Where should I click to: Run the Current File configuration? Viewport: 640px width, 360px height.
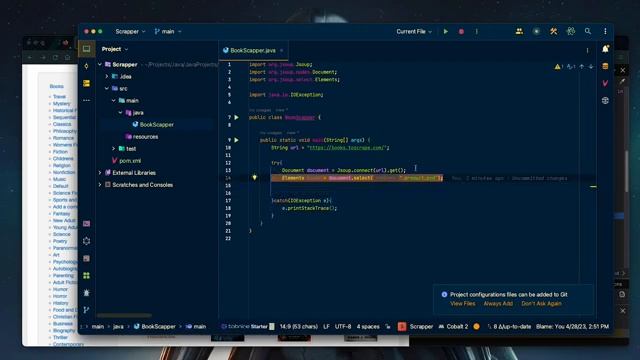[446, 31]
